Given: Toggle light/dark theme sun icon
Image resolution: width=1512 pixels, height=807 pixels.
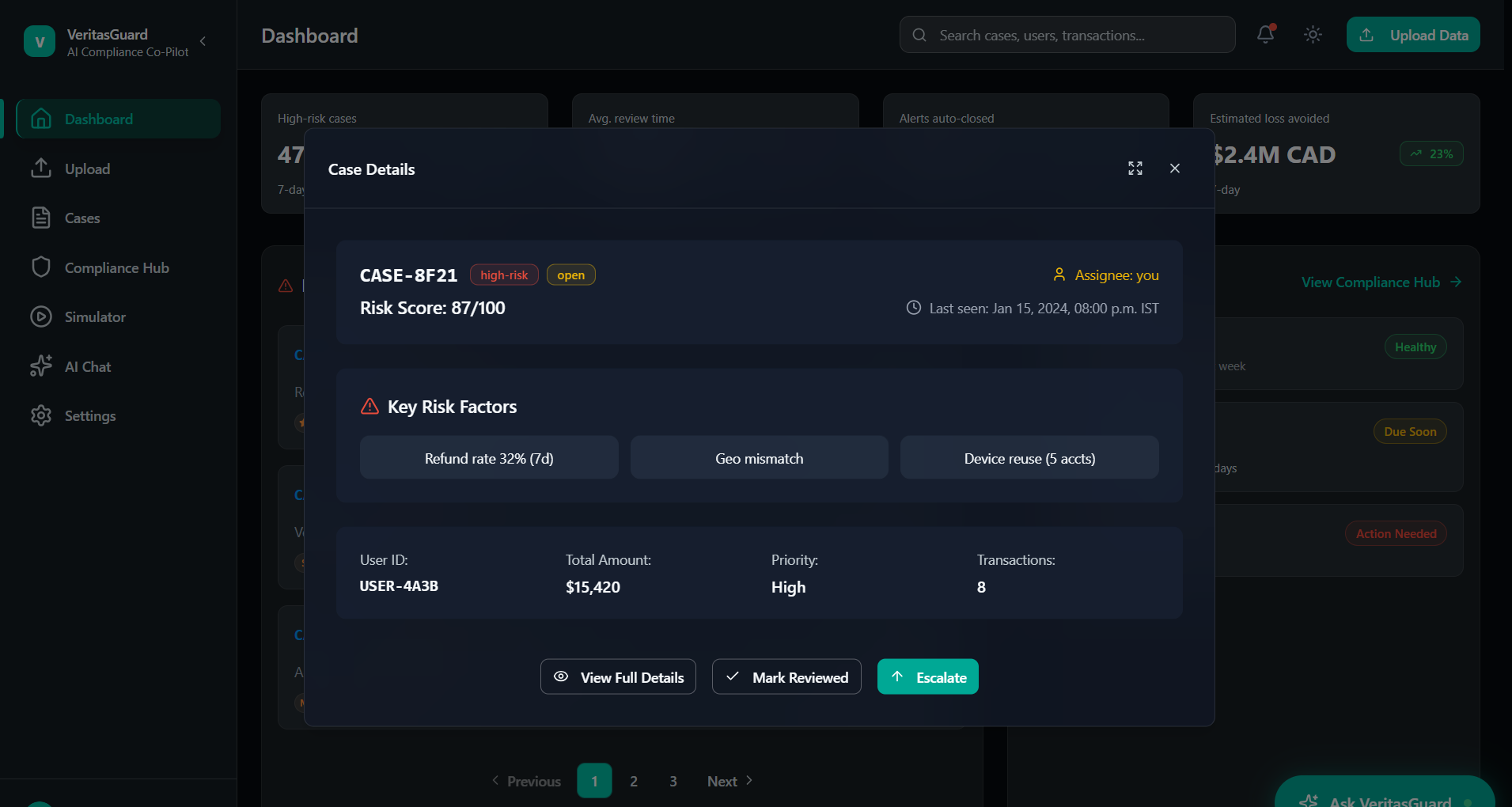Looking at the screenshot, I should 1313,35.
